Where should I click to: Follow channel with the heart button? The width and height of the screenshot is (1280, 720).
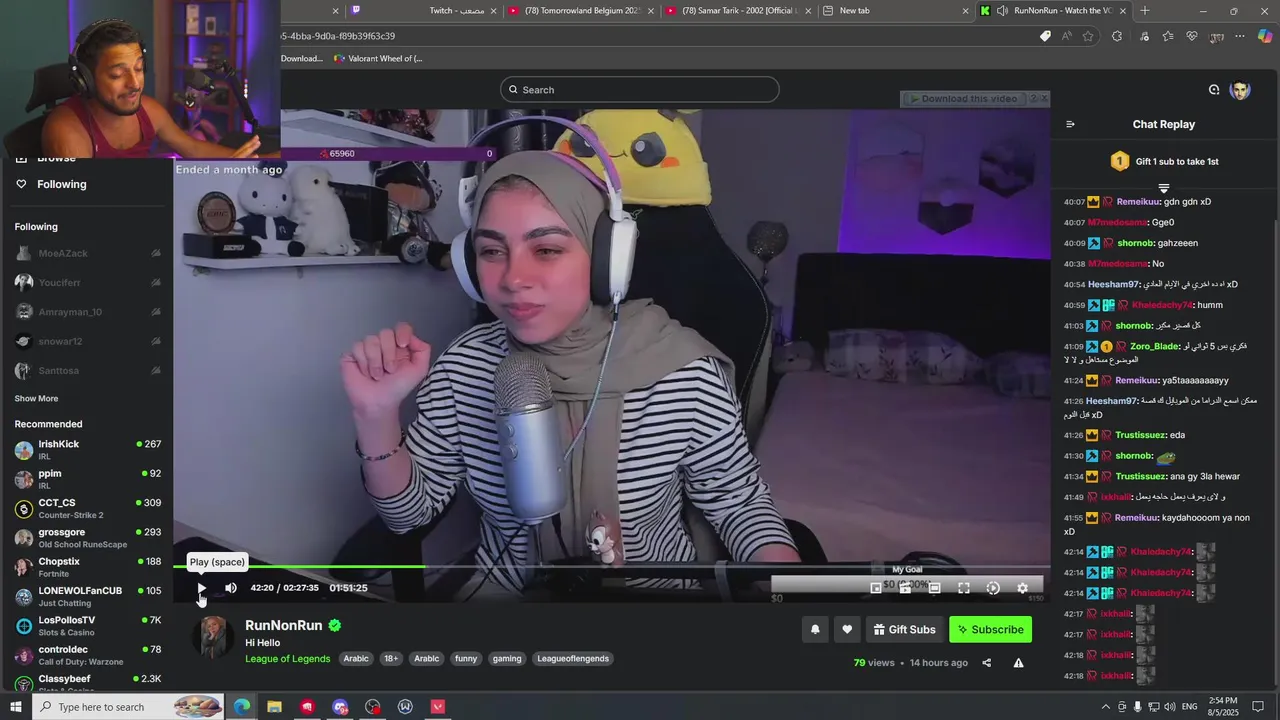(x=847, y=629)
